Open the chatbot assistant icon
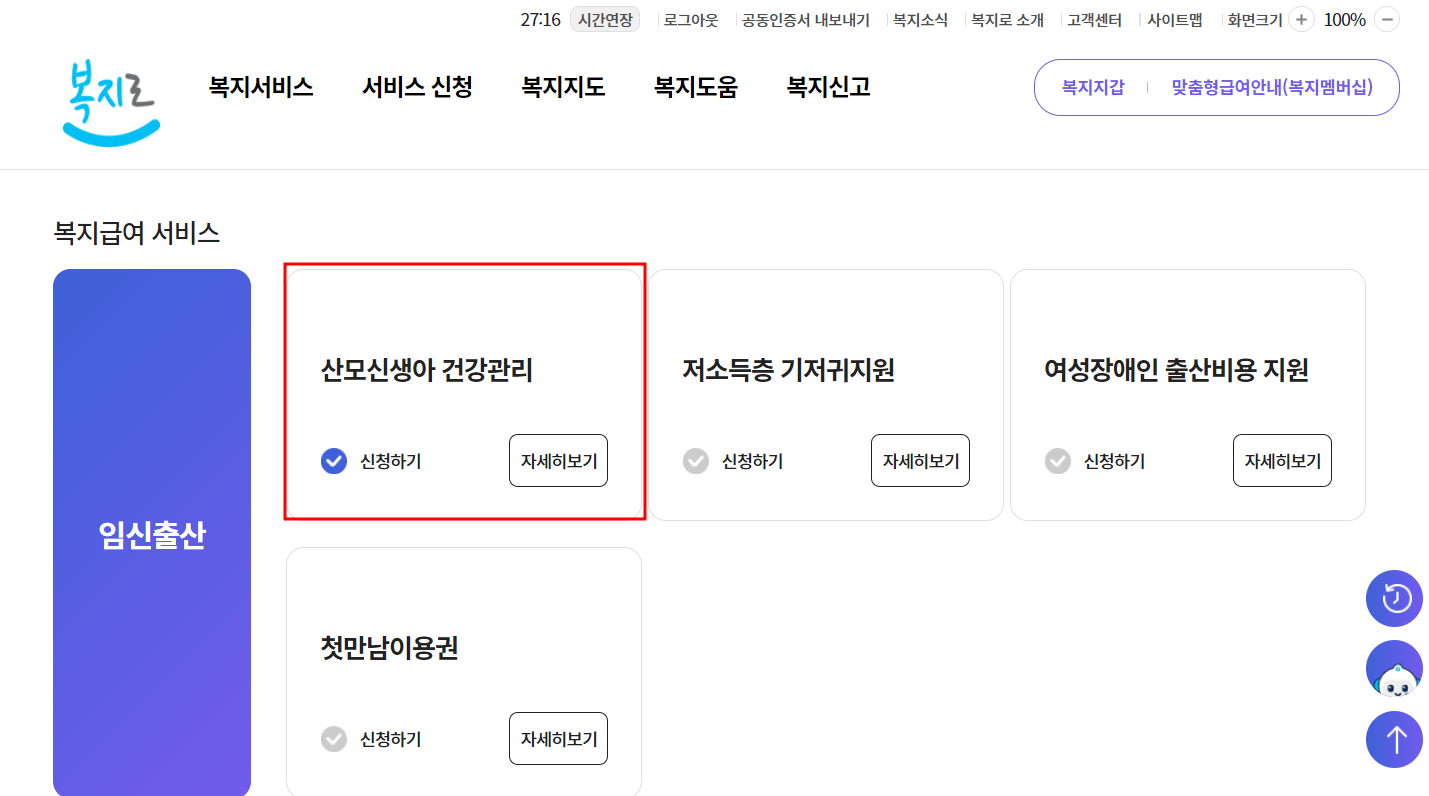This screenshot has width=1429, height=796. click(x=1394, y=668)
